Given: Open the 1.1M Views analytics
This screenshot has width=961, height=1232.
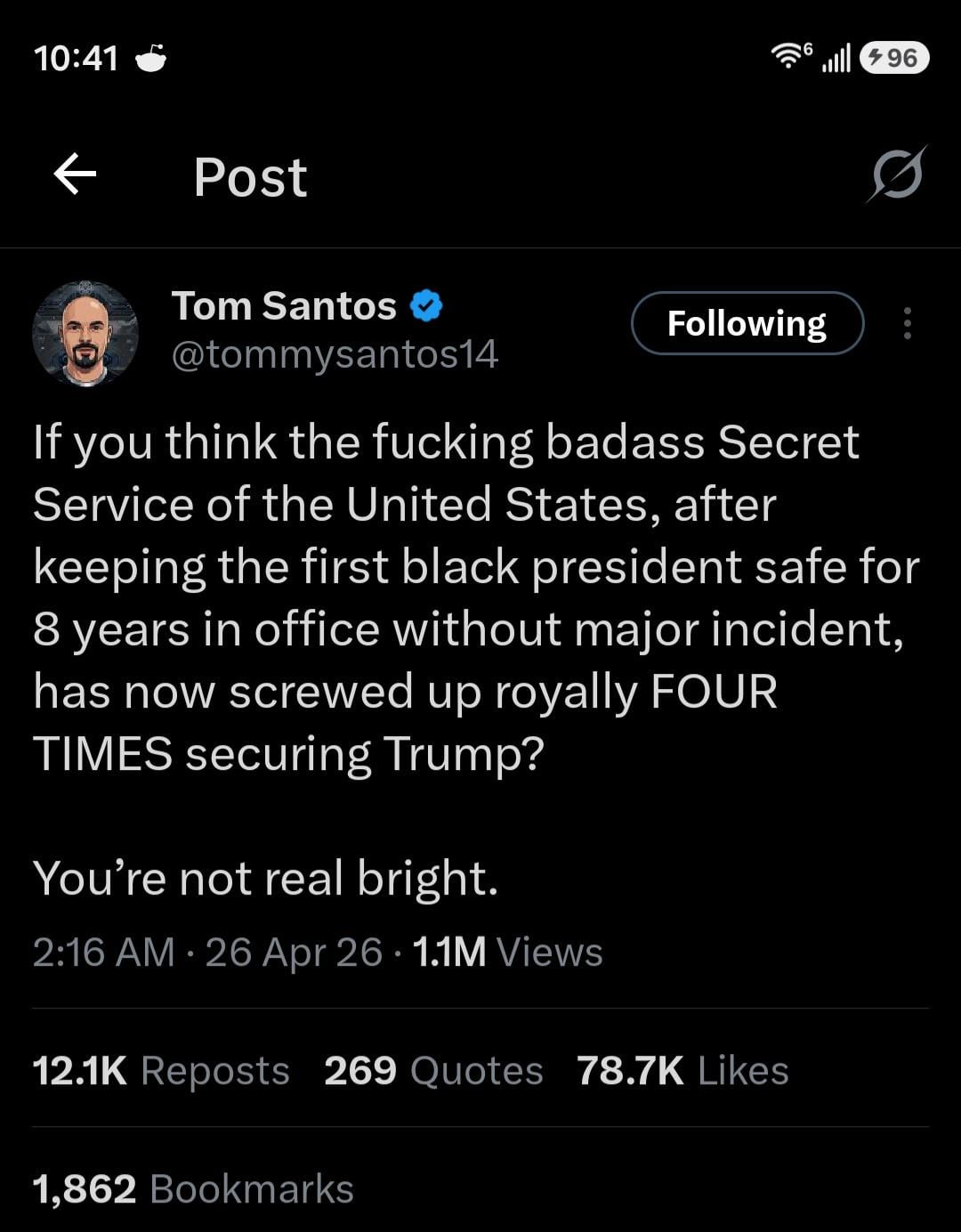Looking at the screenshot, I should 508,952.
